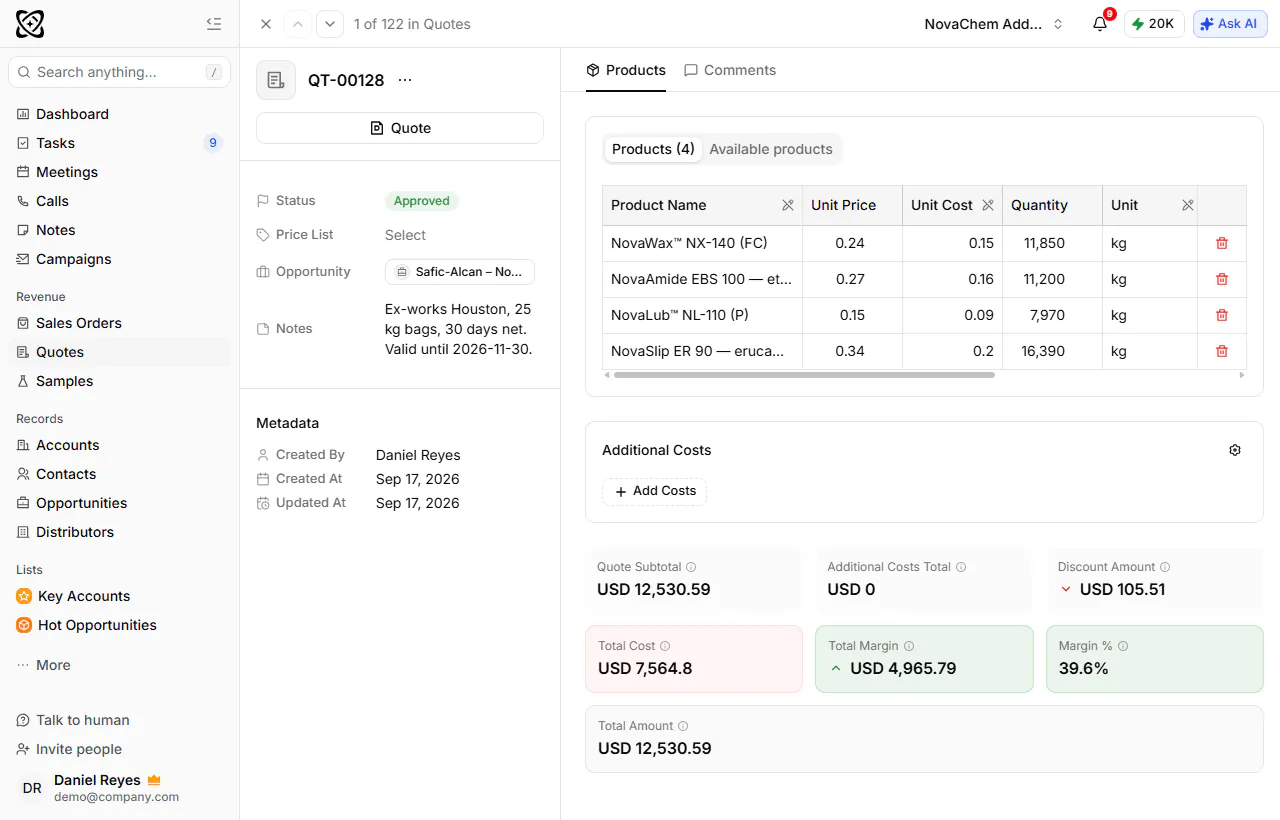The width and height of the screenshot is (1280, 820).
Task: Close the quote detail panel
Action: coord(266,24)
